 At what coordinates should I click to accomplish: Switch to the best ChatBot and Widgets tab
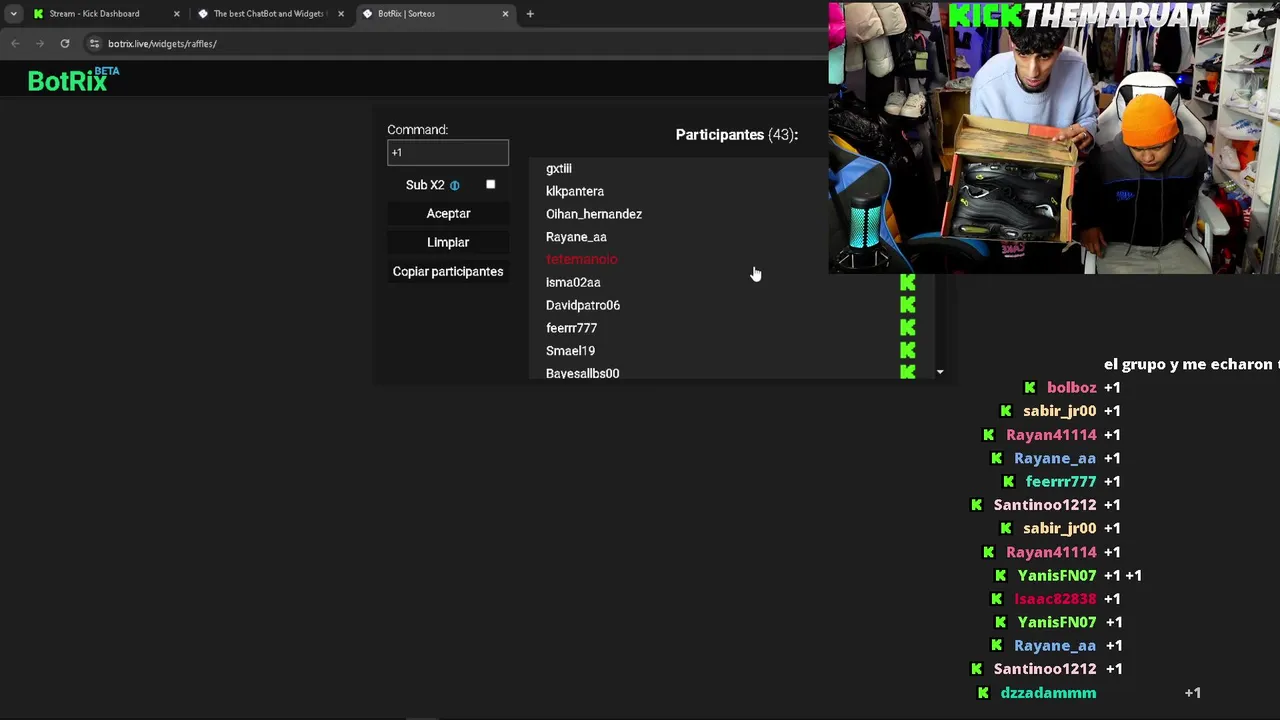268,14
